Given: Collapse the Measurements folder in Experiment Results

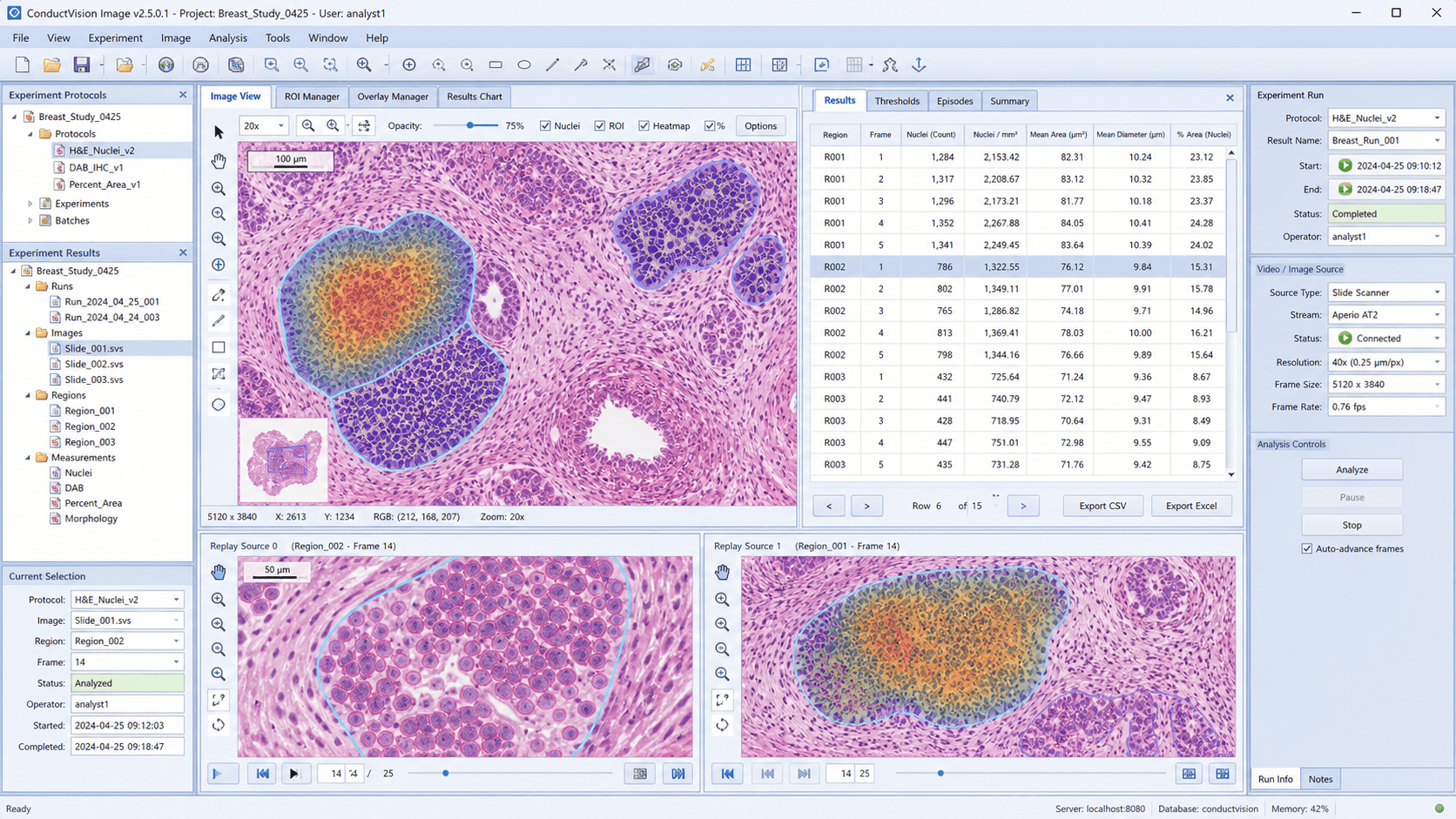Looking at the screenshot, I should (28, 458).
